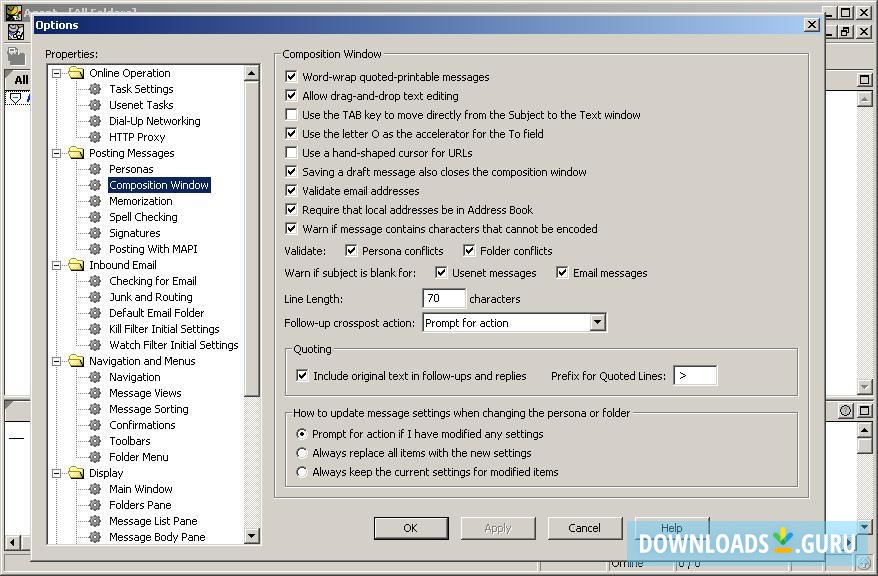The width and height of the screenshot is (878, 576).
Task: Collapse the Navigation and Menus node
Action: tap(57, 361)
